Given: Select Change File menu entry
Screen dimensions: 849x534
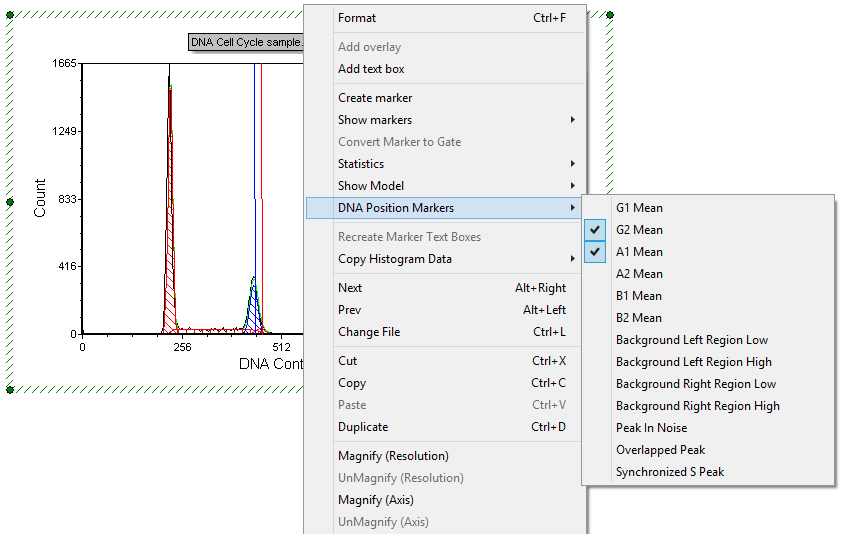Looking at the screenshot, I should (369, 332).
